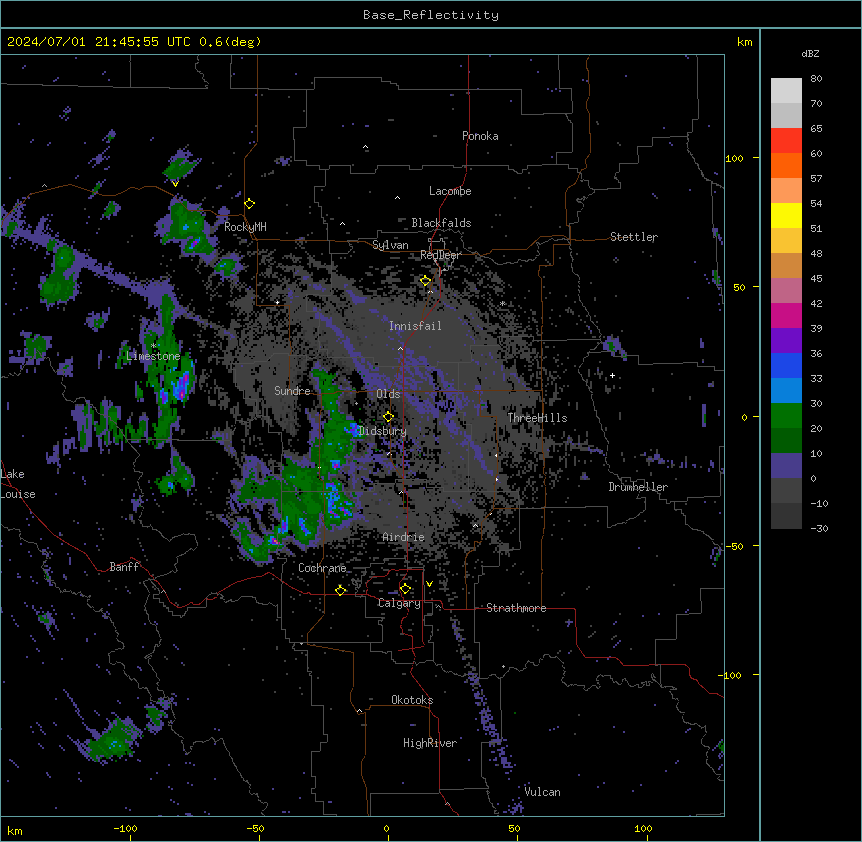Click the Sylvan city label
The width and height of the screenshot is (862, 842).
pos(390,245)
